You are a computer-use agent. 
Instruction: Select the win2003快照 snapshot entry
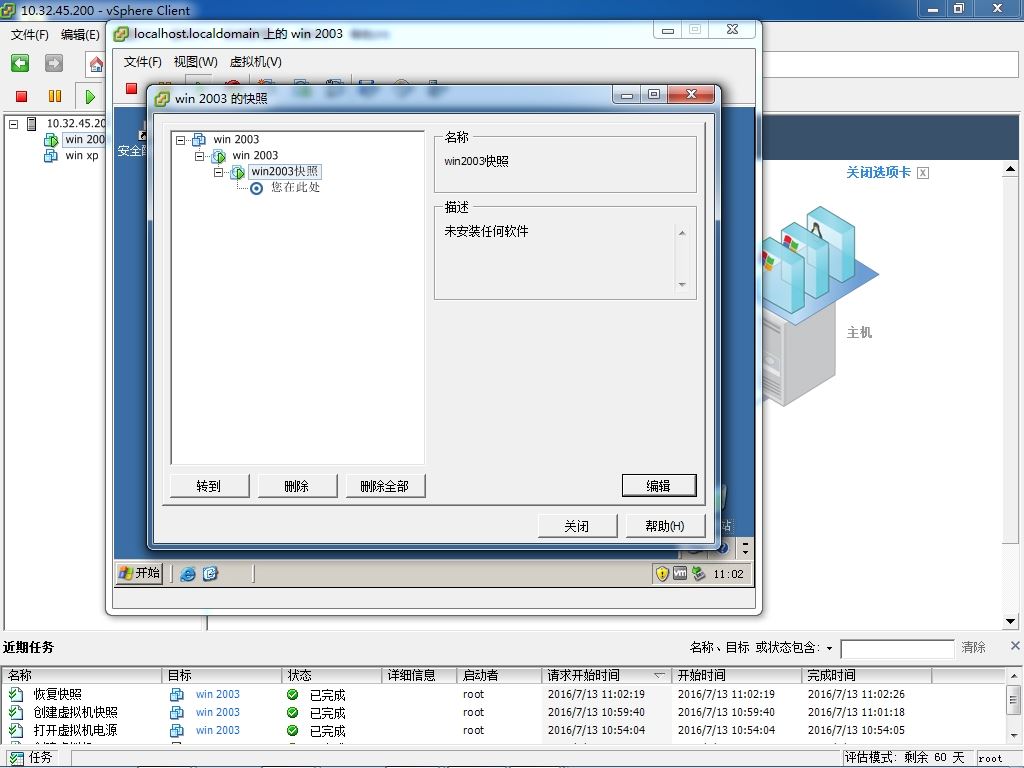(x=285, y=171)
